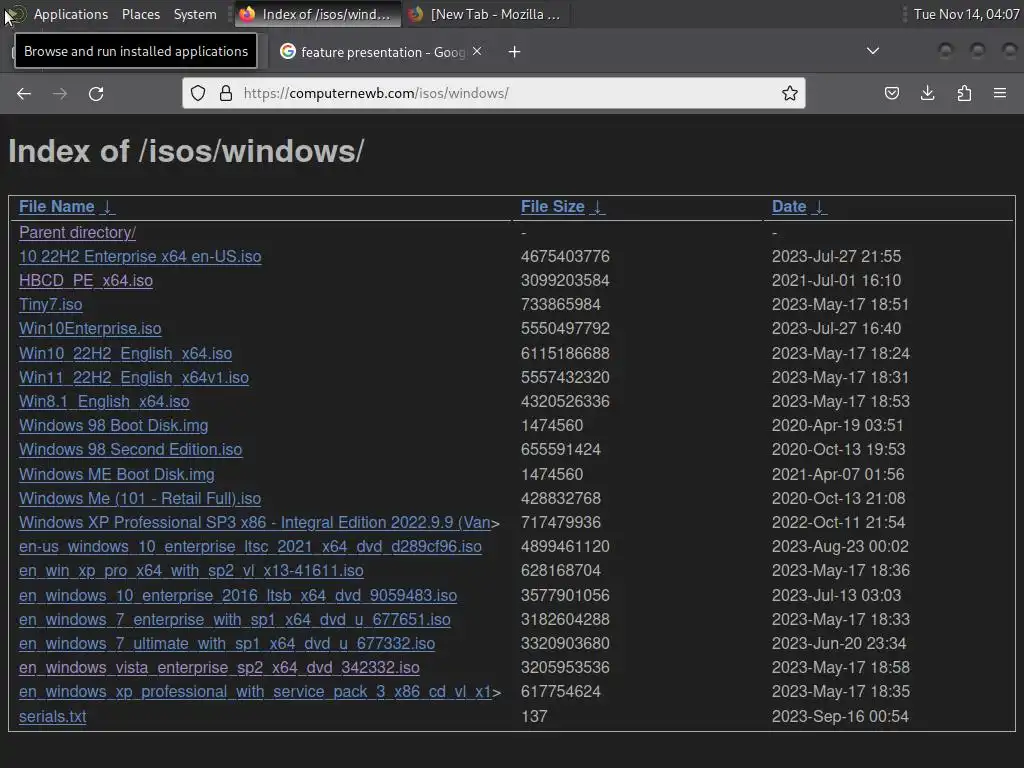Viewport: 1024px width, 768px height.
Task: Open Windows 98 Second Edition.iso
Action: pyautogui.click(x=131, y=450)
